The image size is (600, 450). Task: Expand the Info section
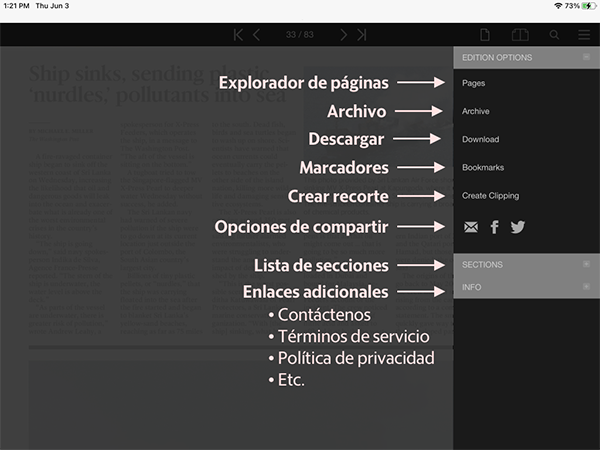pyautogui.click(x=586, y=287)
